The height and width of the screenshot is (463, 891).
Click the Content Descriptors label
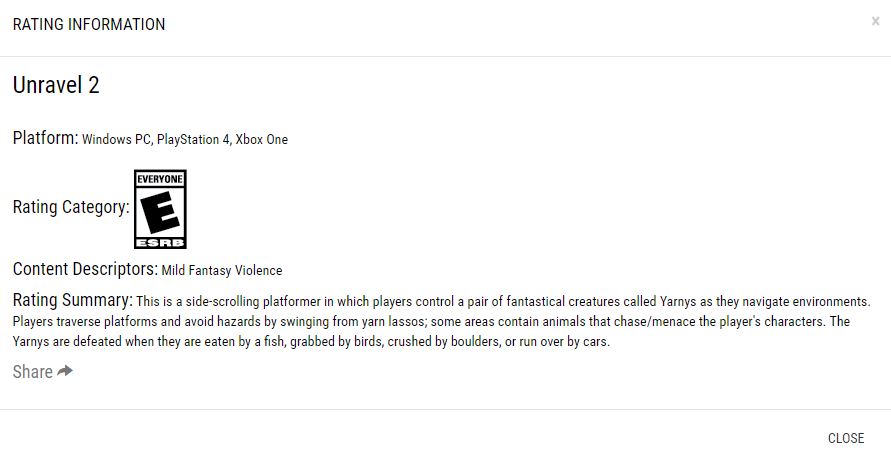click(85, 269)
